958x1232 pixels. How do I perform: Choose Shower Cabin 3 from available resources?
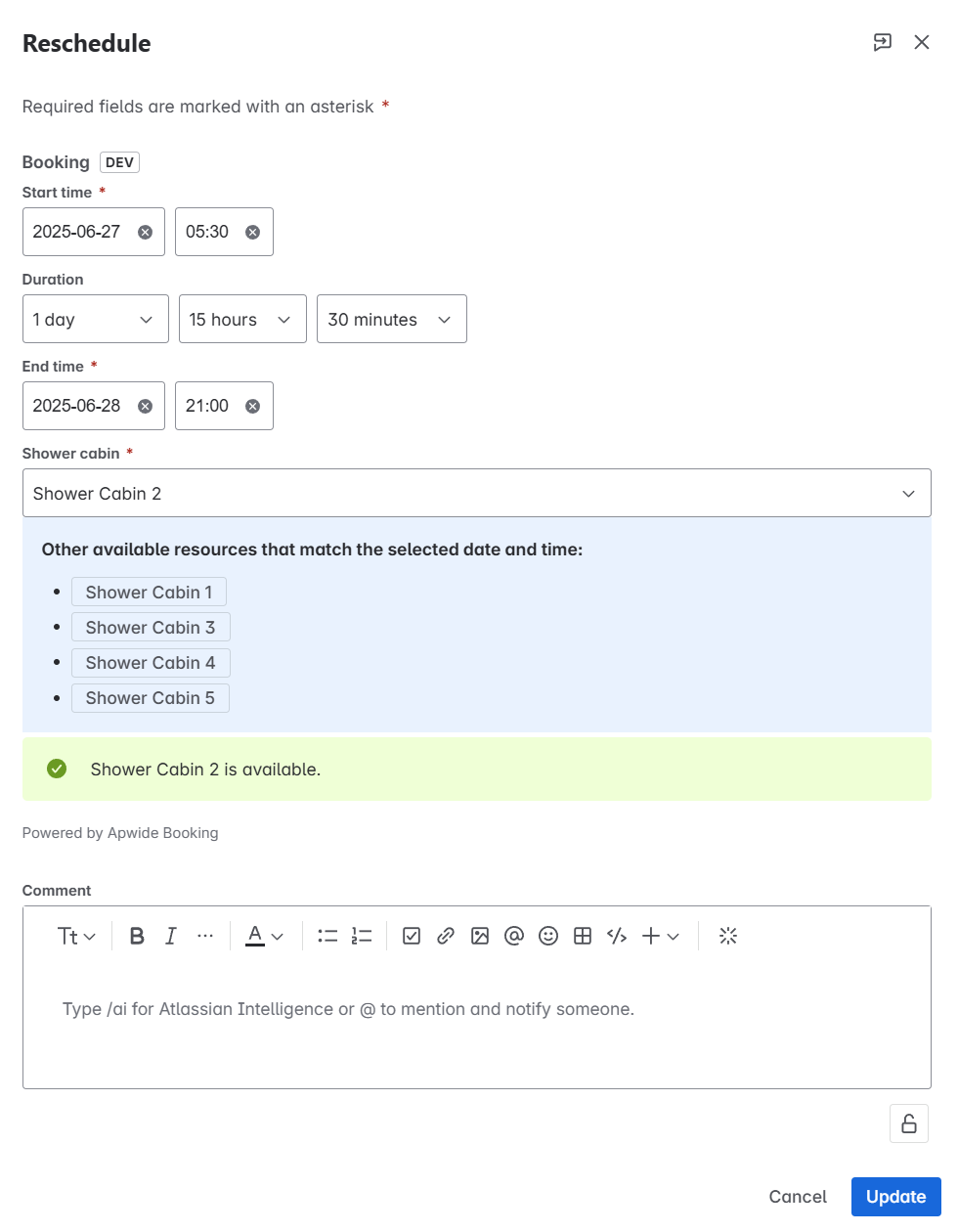pos(150,628)
